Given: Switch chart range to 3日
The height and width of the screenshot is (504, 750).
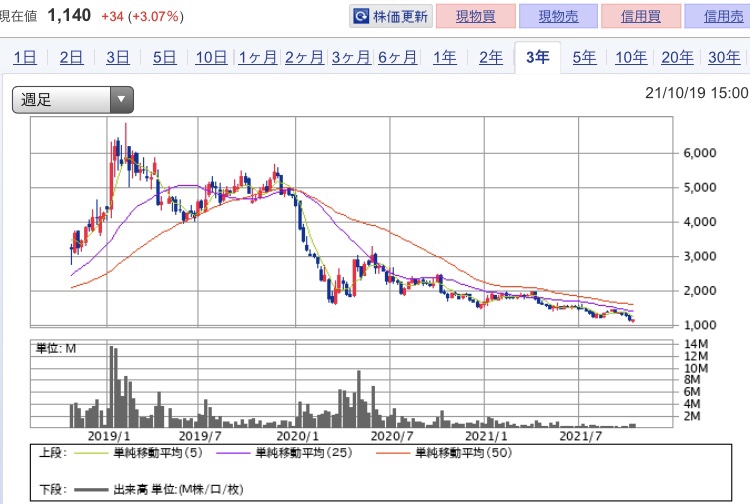Looking at the screenshot, I should (x=118, y=58).
